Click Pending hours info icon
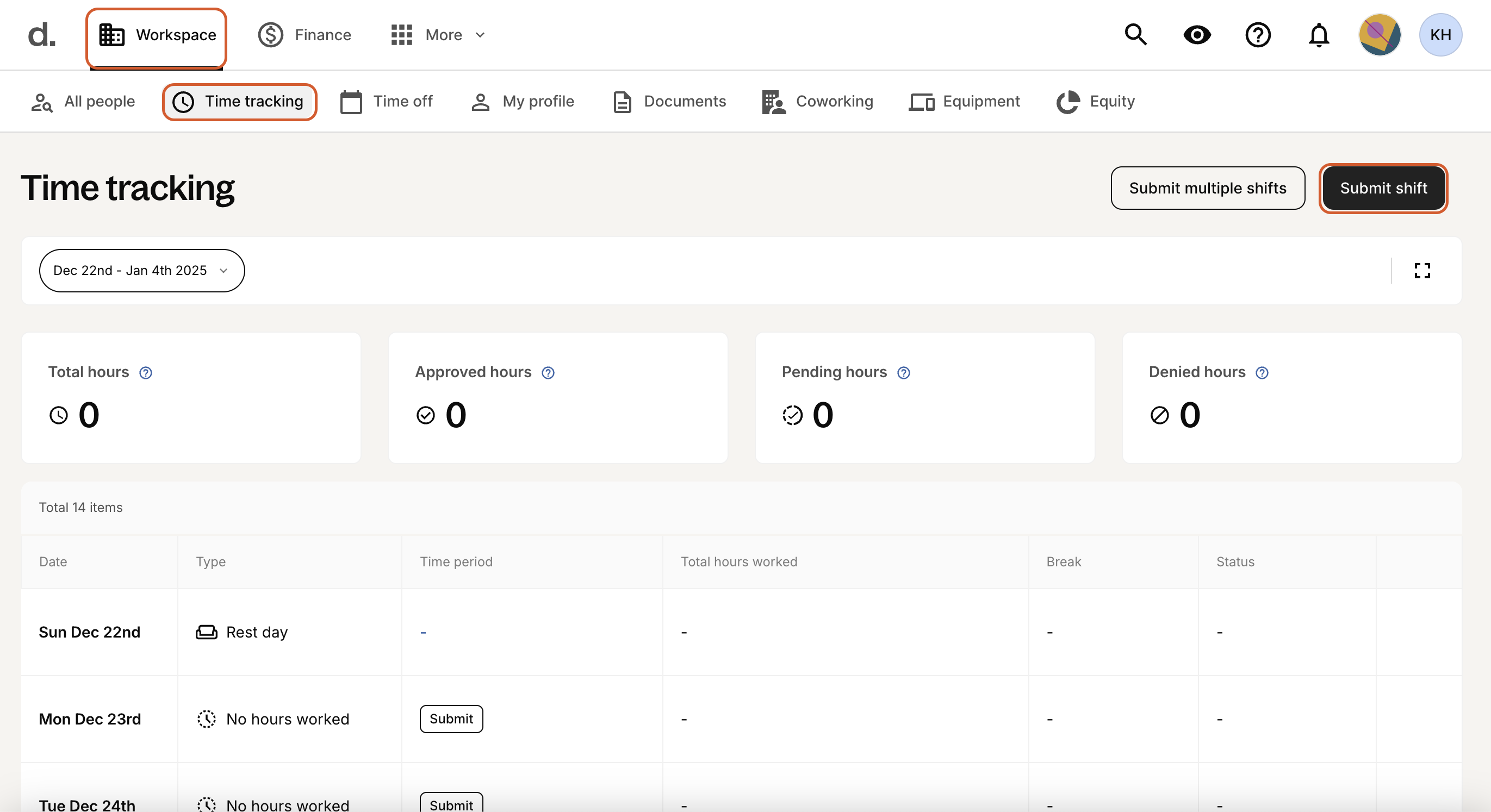Image resolution: width=1491 pixels, height=812 pixels. (903, 373)
